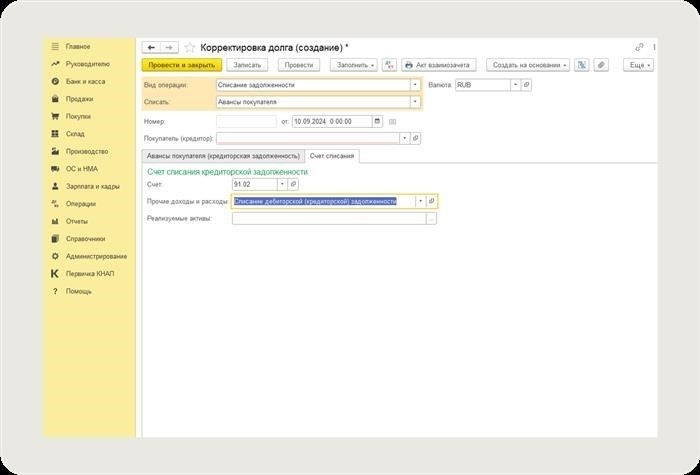Click the Зарплата и кадры person icon
Viewport: 700px width, 475px height.
click(55, 186)
